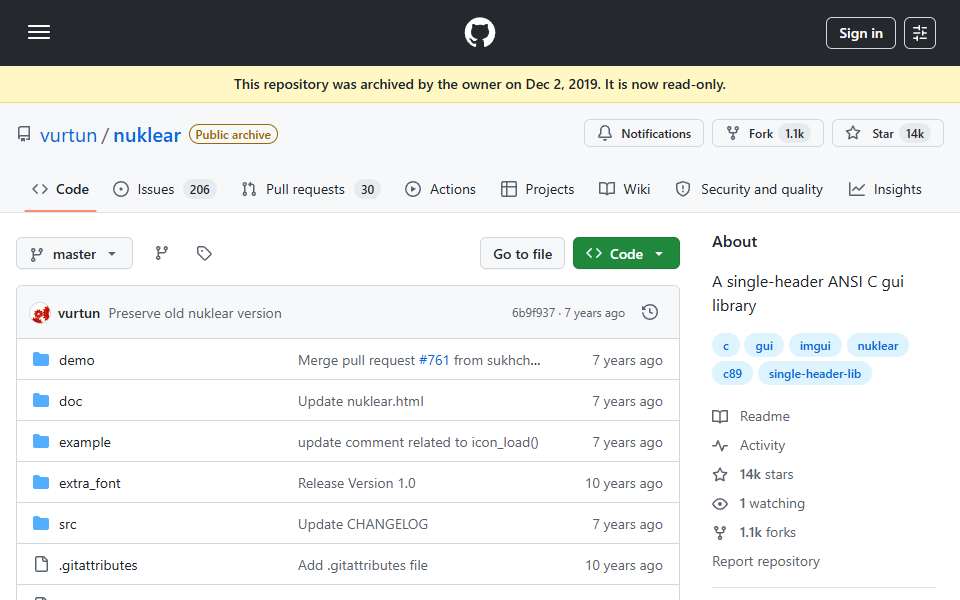Click the Notifications bell button
Image resolution: width=960 pixels, height=600 pixels.
pyautogui.click(x=643, y=133)
